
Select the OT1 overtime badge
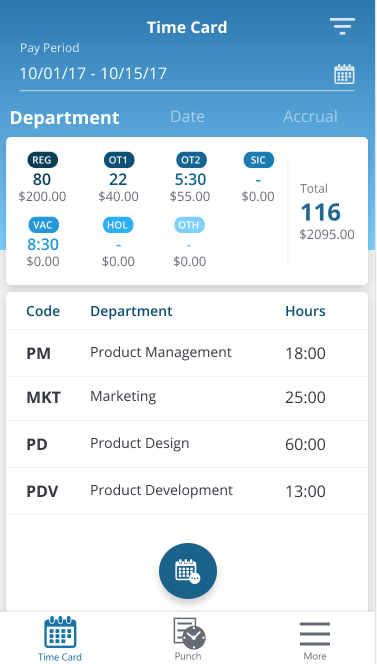tap(118, 160)
